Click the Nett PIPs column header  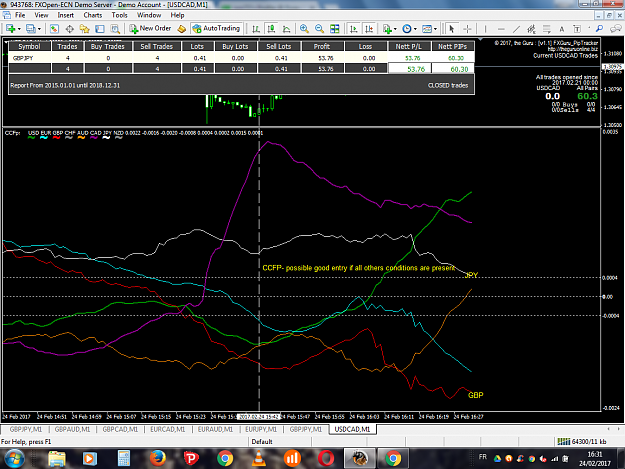click(x=452, y=46)
